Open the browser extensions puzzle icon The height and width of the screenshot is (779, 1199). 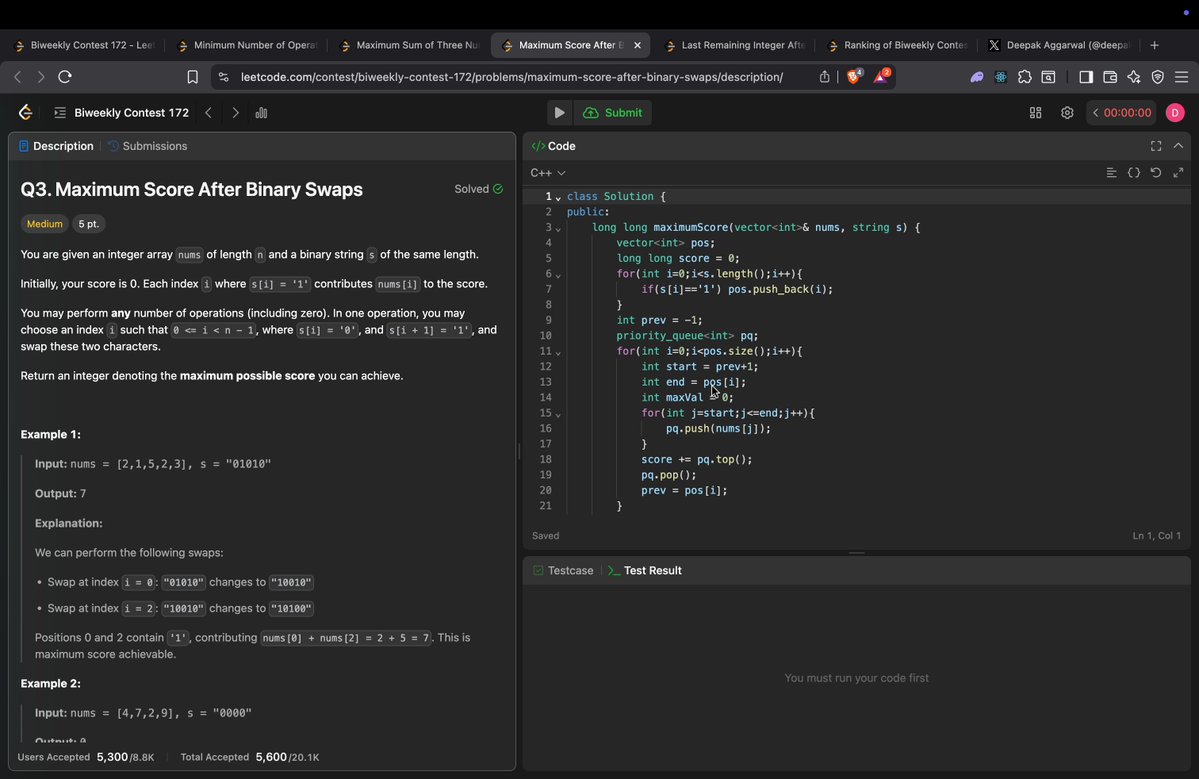[x=1025, y=76]
